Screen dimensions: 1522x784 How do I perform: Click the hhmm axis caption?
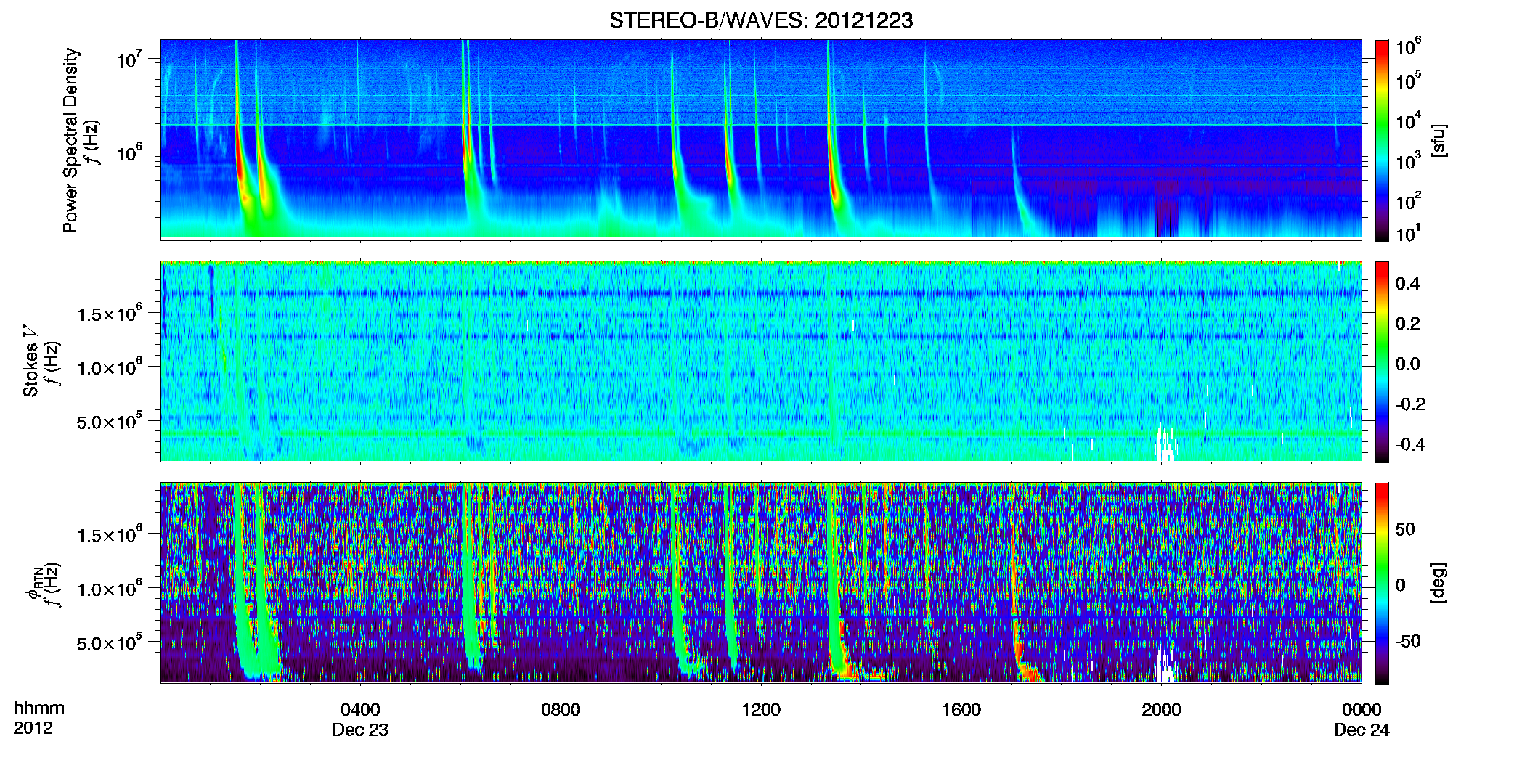pyautogui.click(x=39, y=709)
